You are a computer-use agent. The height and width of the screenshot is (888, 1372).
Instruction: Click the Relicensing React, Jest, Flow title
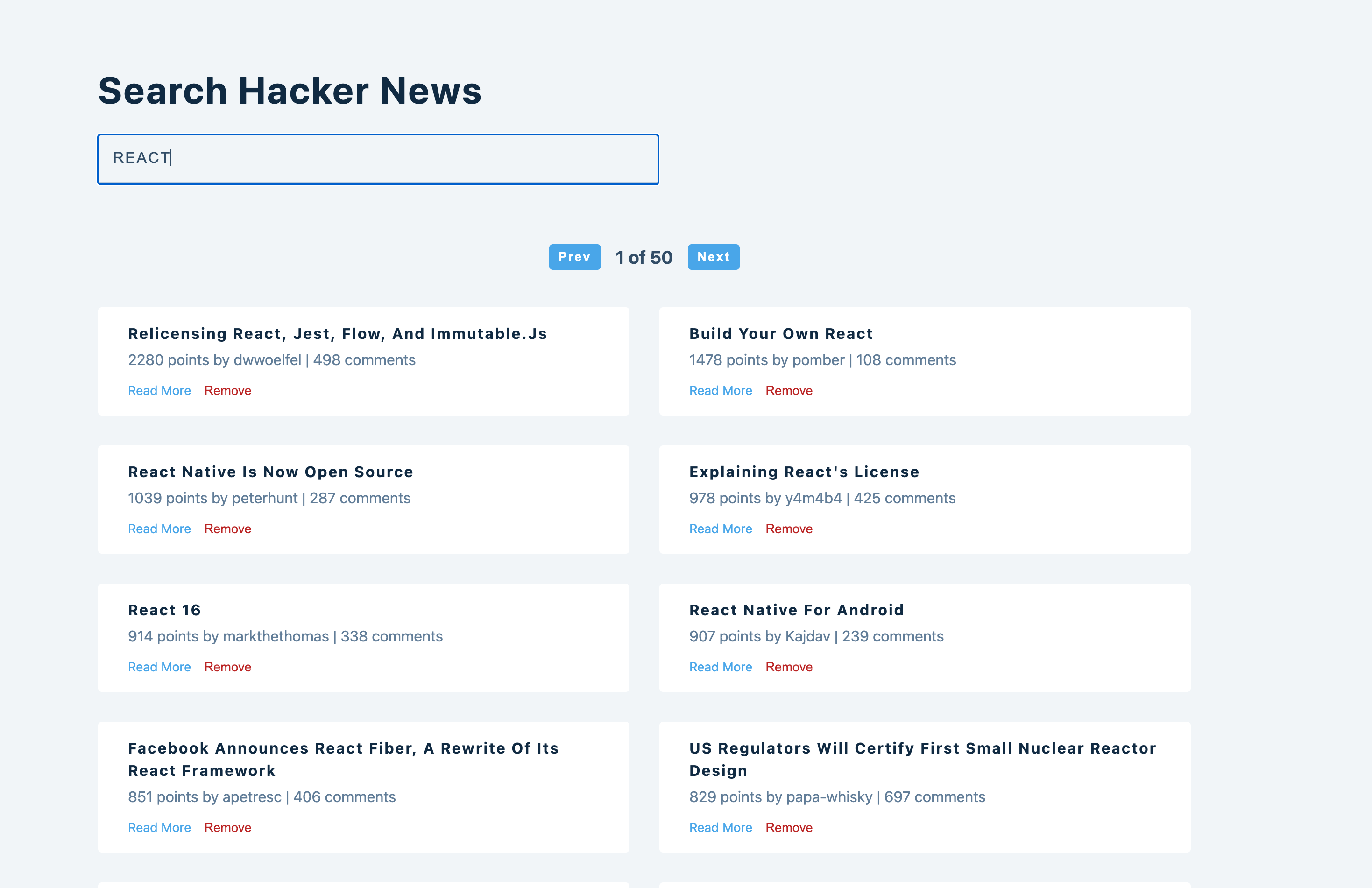tap(337, 334)
